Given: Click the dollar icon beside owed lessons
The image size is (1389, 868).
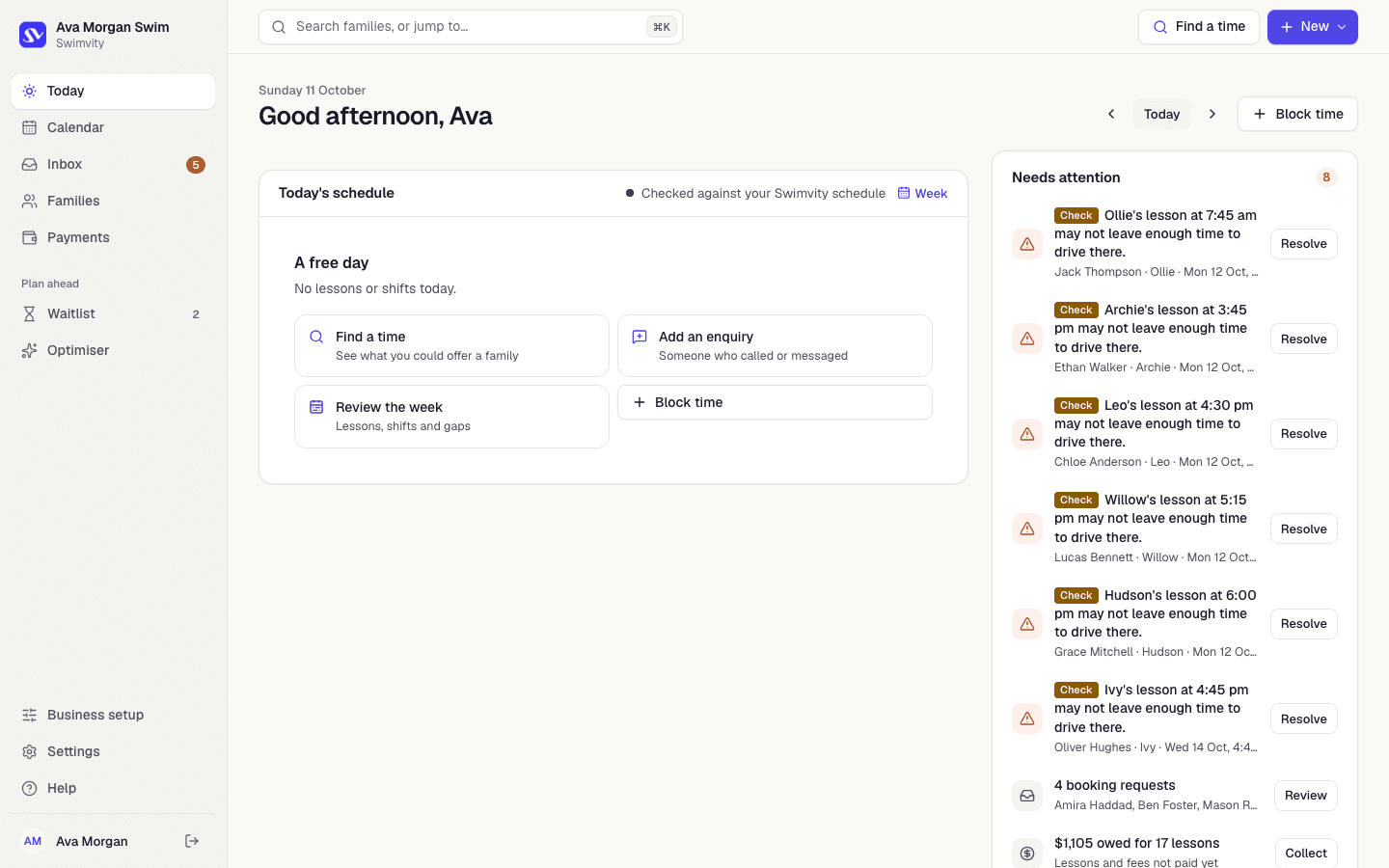Looking at the screenshot, I should click(1027, 853).
